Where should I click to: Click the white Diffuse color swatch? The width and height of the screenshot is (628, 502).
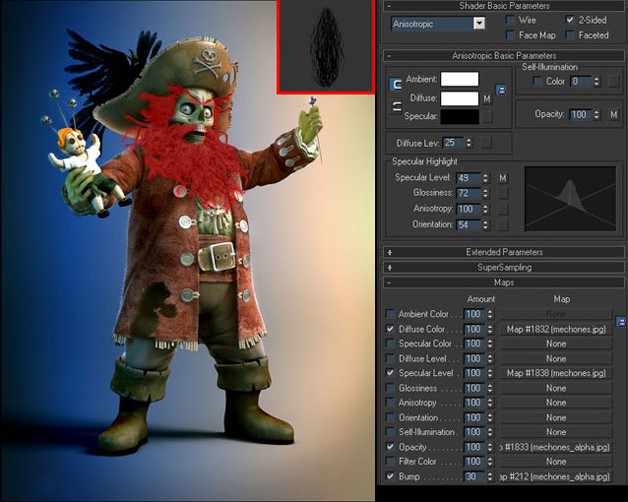(x=459, y=99)
